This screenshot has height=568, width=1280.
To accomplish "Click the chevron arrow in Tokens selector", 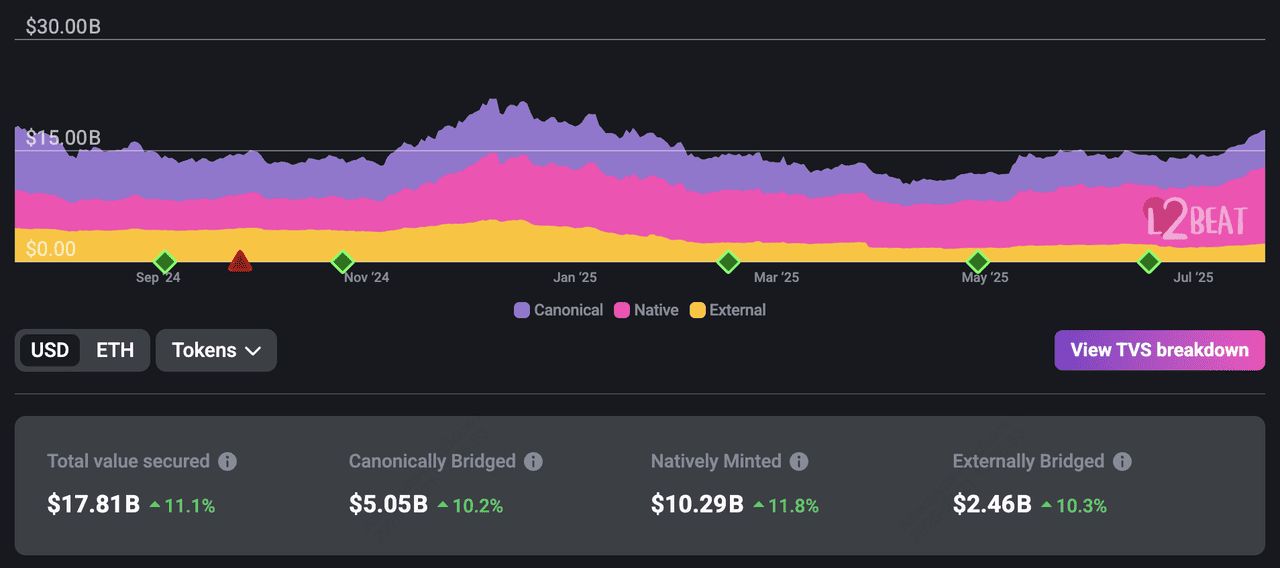I will tap(253, 351).
